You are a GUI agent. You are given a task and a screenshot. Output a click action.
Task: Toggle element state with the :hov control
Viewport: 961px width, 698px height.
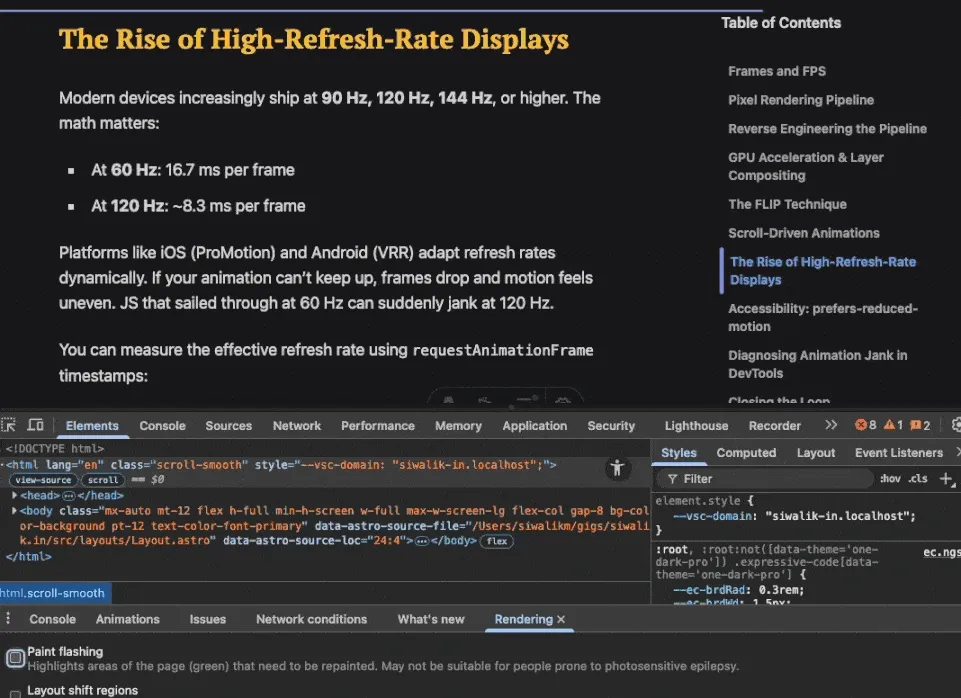(890, 479)
